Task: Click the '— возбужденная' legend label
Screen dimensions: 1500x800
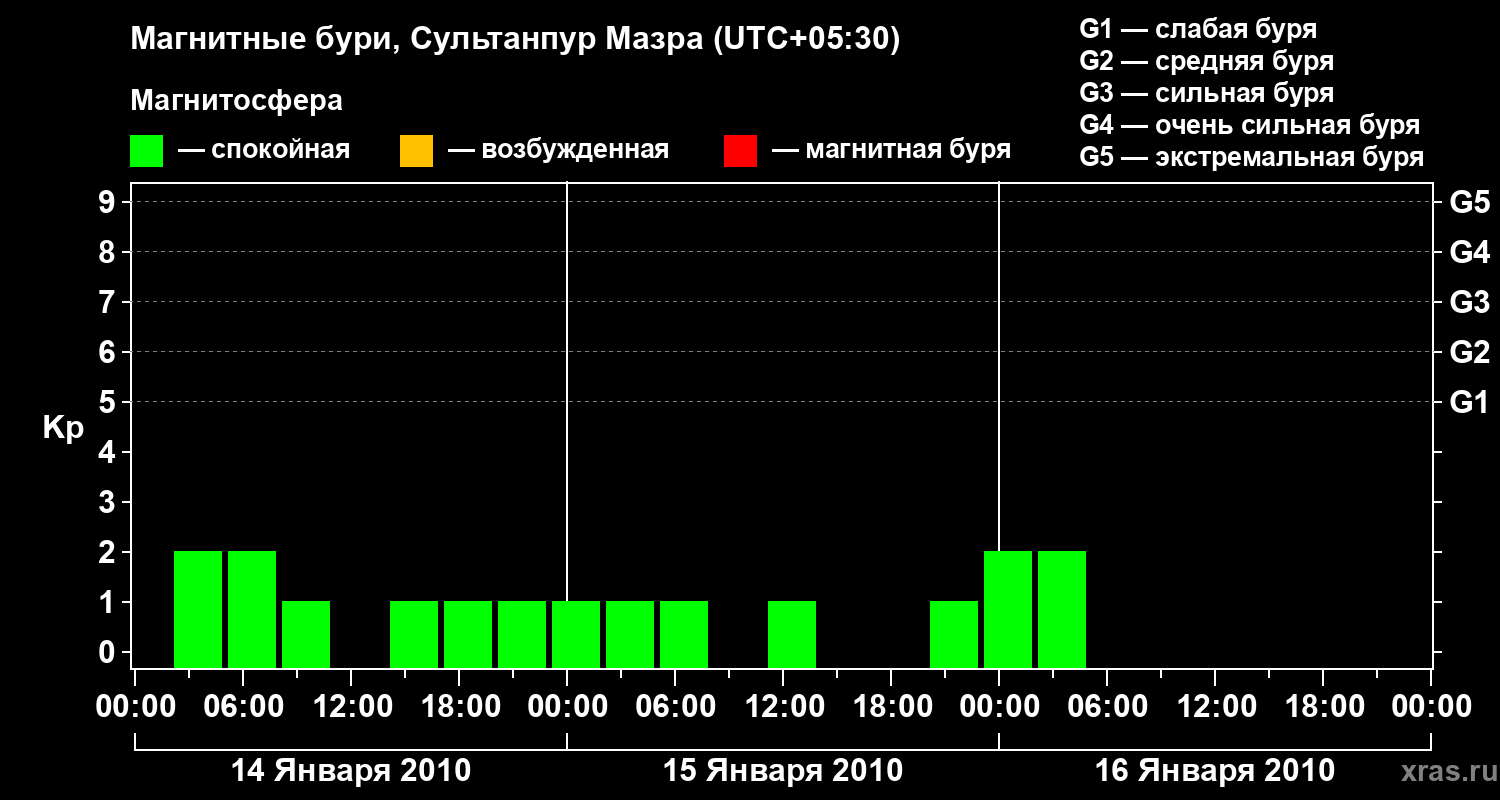Action: 558,150
